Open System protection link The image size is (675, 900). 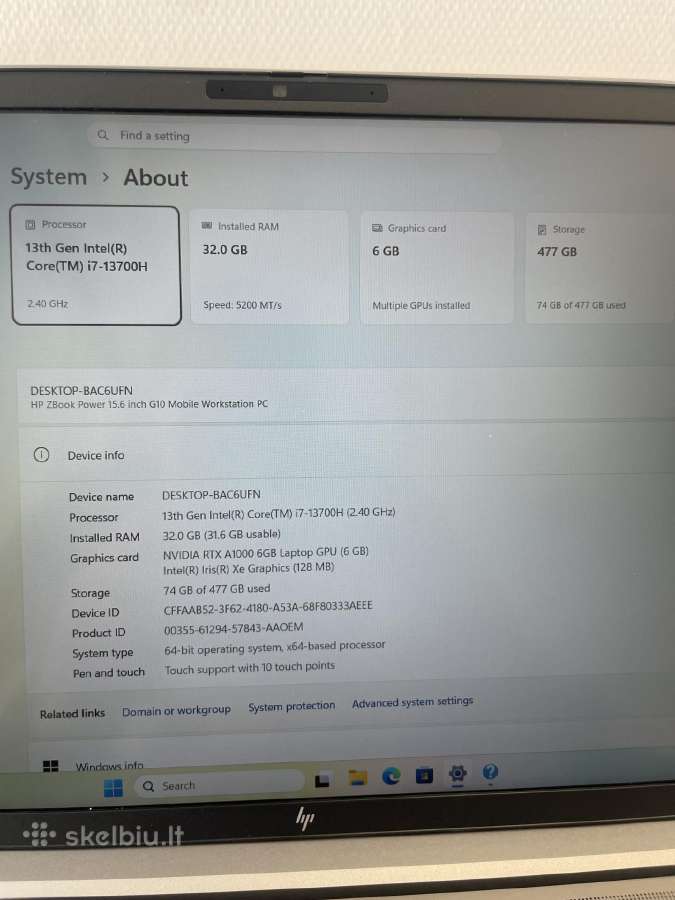pyautogui.click(x=292, y=707)
